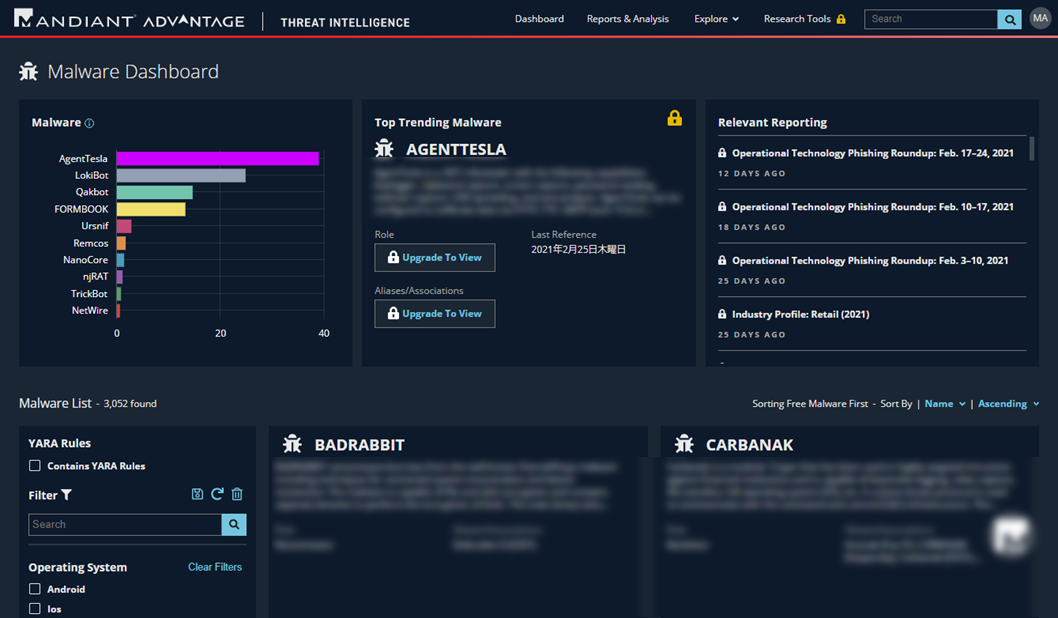Open Reports & Analysis nav item
Viewport: 1058px width, 618px height.
pyautogui.click(x=628, y=19)
